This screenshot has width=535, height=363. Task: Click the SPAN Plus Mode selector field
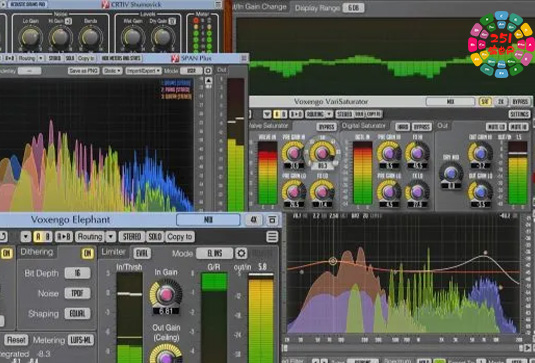[191, 71]
